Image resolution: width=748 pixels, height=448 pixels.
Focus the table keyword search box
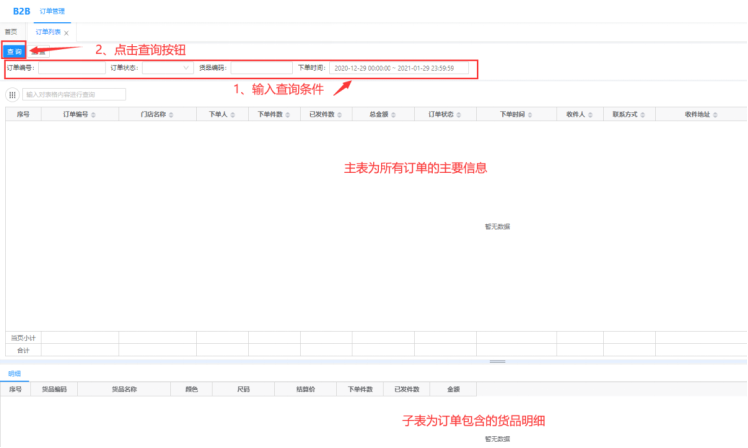pyautogui.click(x=74, y=95)
